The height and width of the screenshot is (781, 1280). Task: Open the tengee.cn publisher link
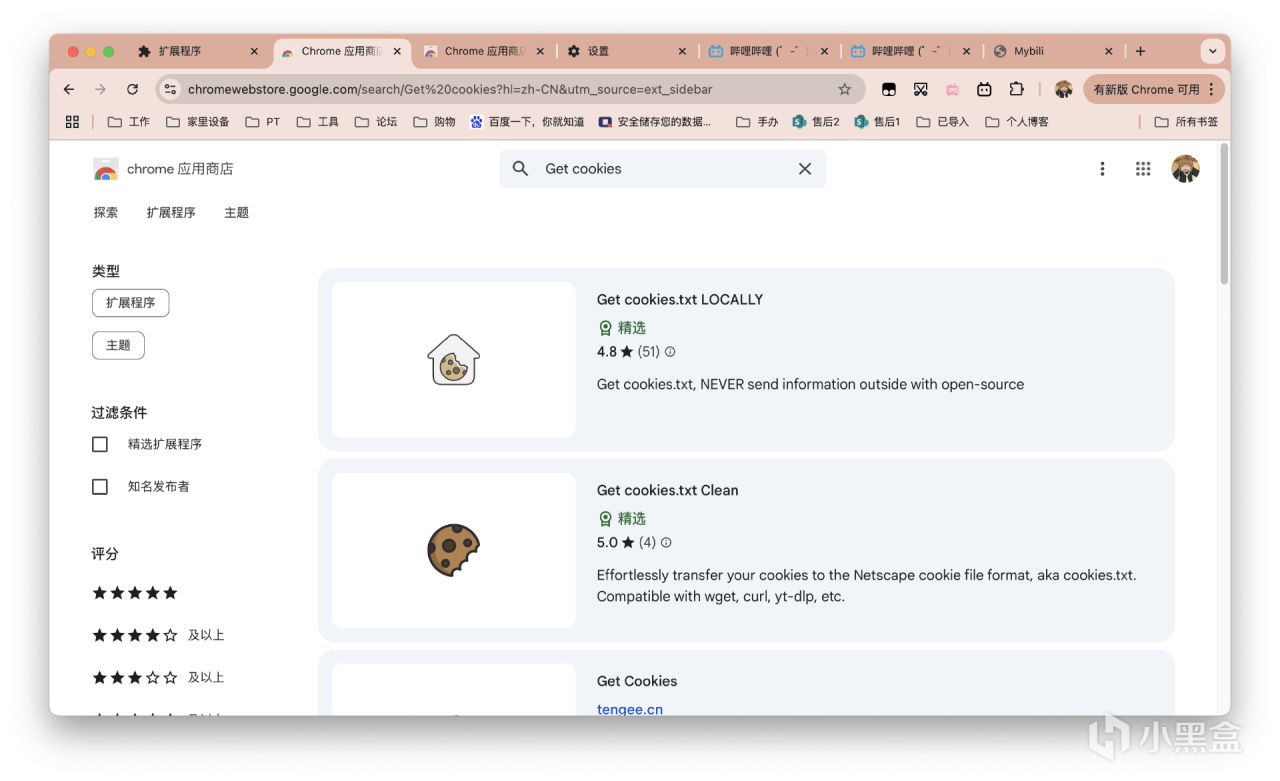(630, 709)
